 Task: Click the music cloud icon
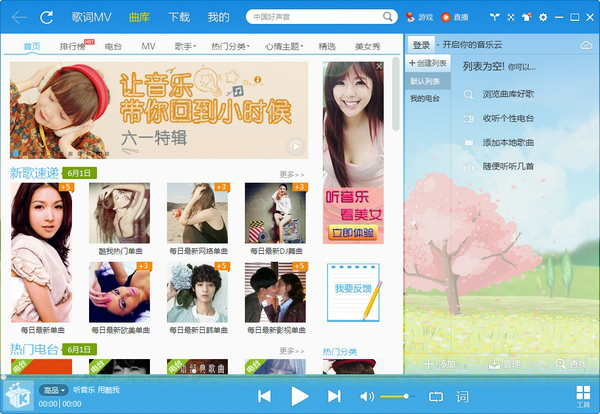(586, 45)
